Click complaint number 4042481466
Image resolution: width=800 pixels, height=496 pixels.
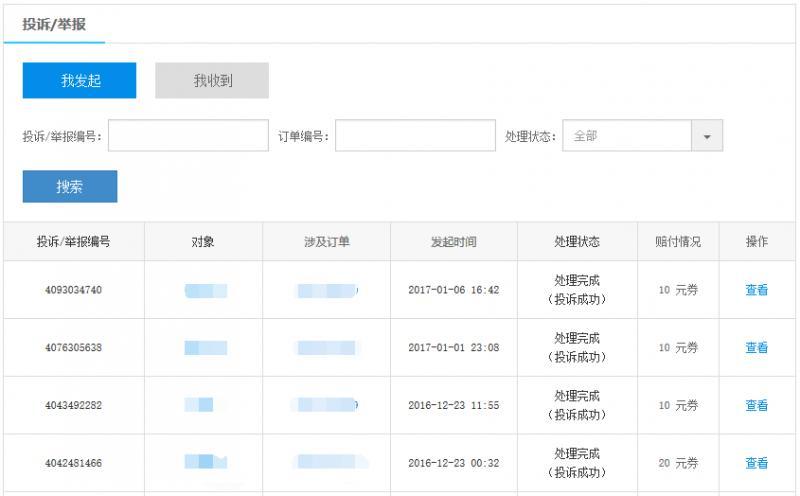coord(73,463)
